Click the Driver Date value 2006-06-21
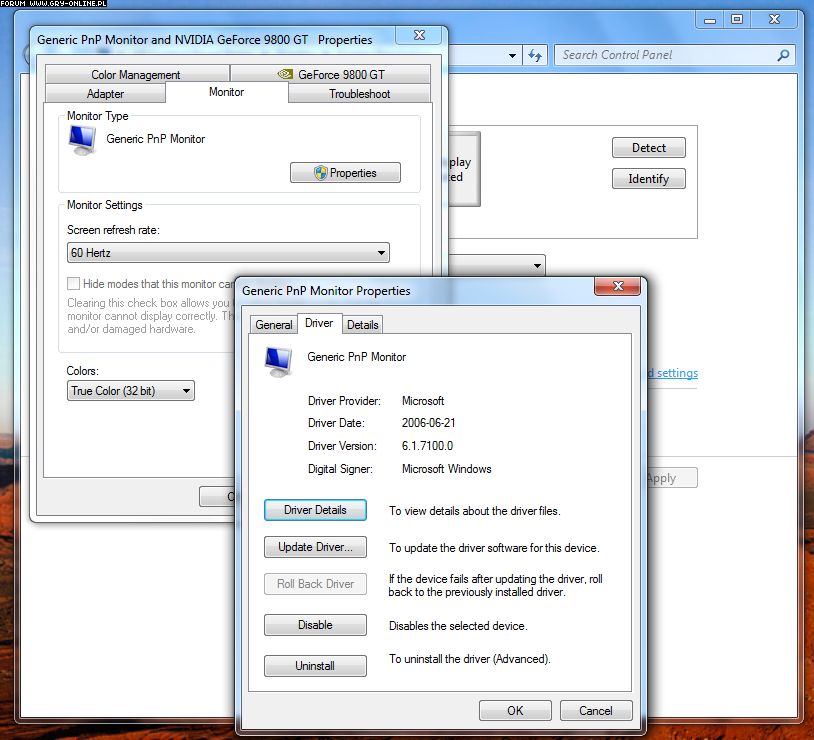This screenshot has width=814, height=740. [428, 423]
